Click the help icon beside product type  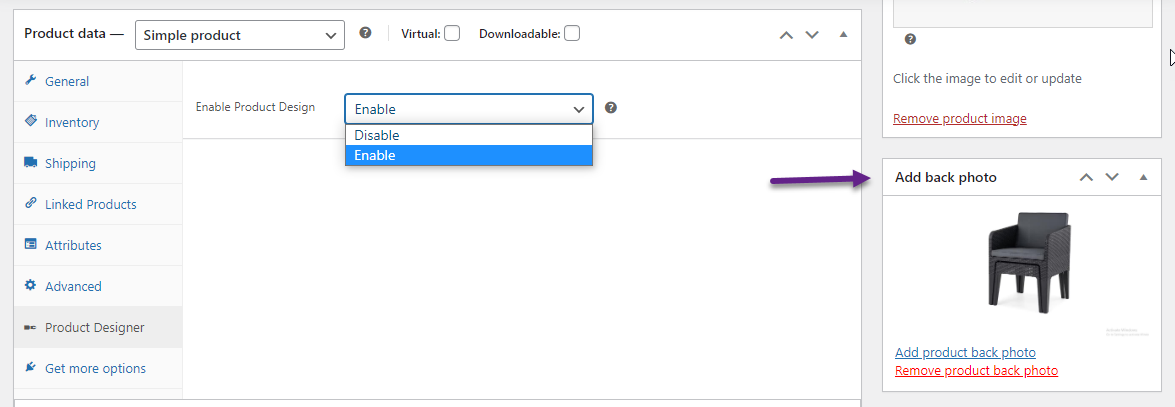(365, 33)
